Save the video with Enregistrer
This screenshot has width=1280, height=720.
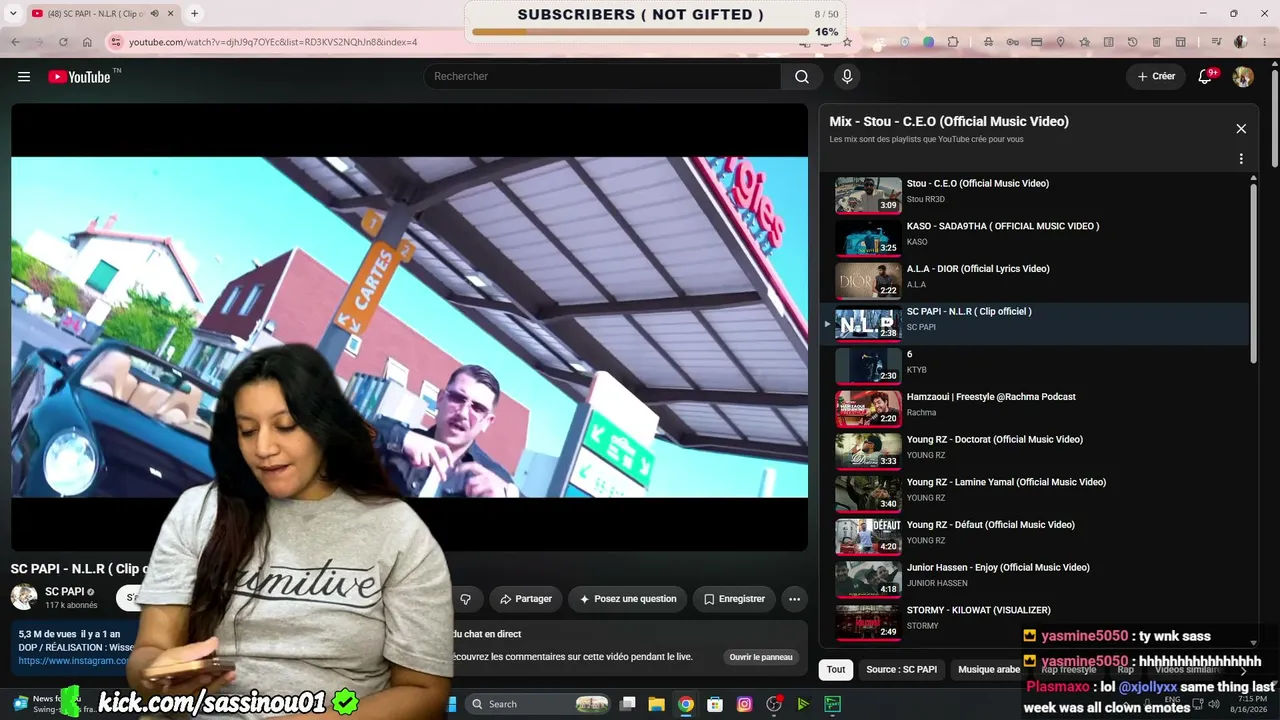point(734,599)
